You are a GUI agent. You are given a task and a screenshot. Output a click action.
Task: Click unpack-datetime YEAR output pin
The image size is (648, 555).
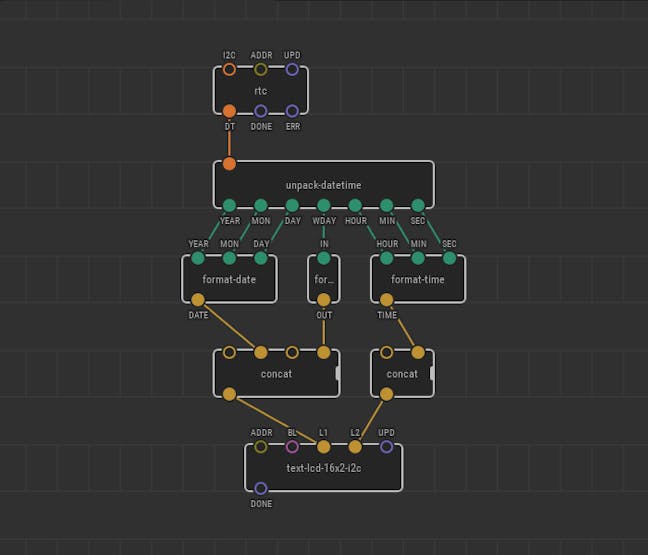pos(229,205)
